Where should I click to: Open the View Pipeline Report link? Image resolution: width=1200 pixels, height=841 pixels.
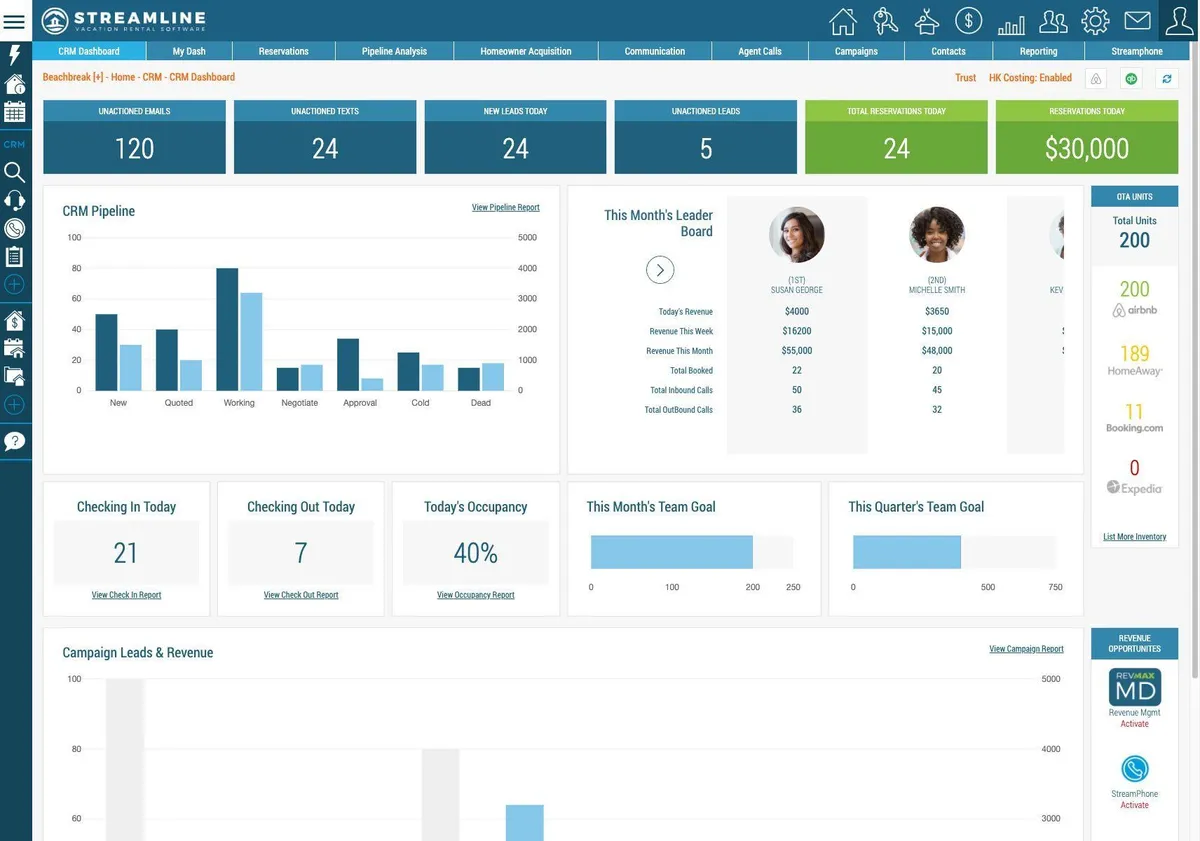[506, 207]
